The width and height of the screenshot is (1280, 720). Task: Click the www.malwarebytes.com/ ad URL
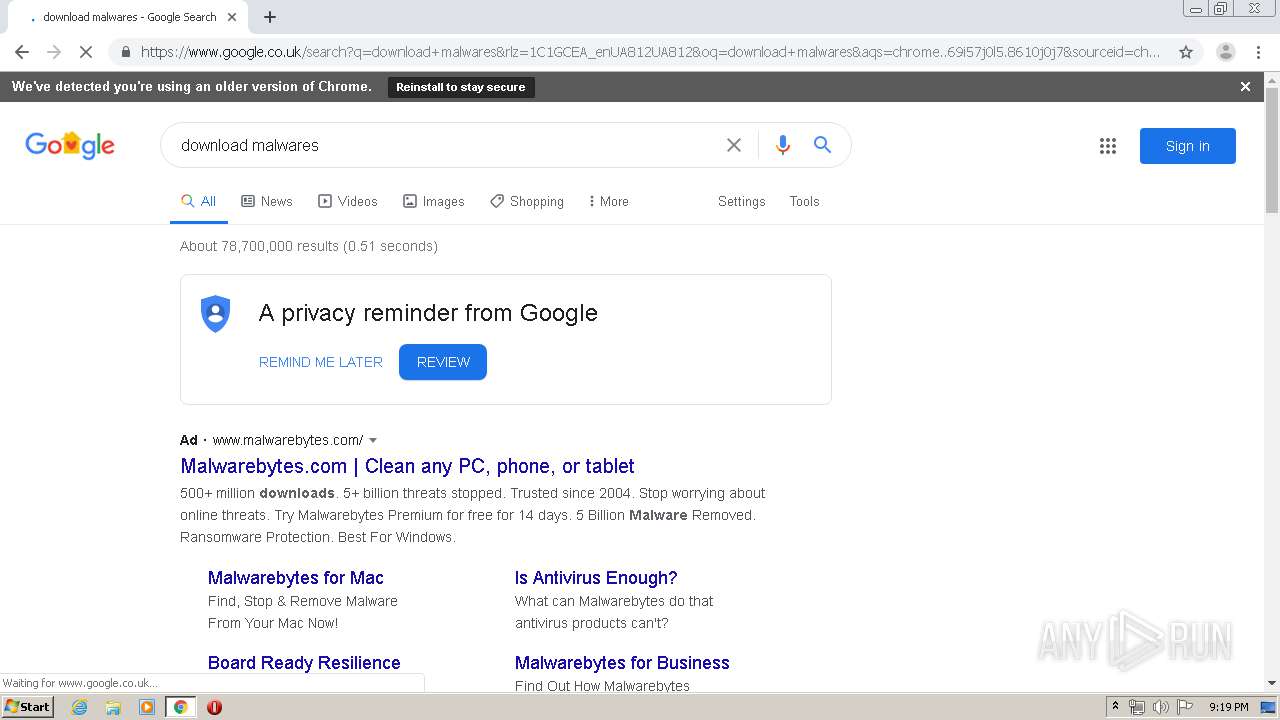(288, 440)
